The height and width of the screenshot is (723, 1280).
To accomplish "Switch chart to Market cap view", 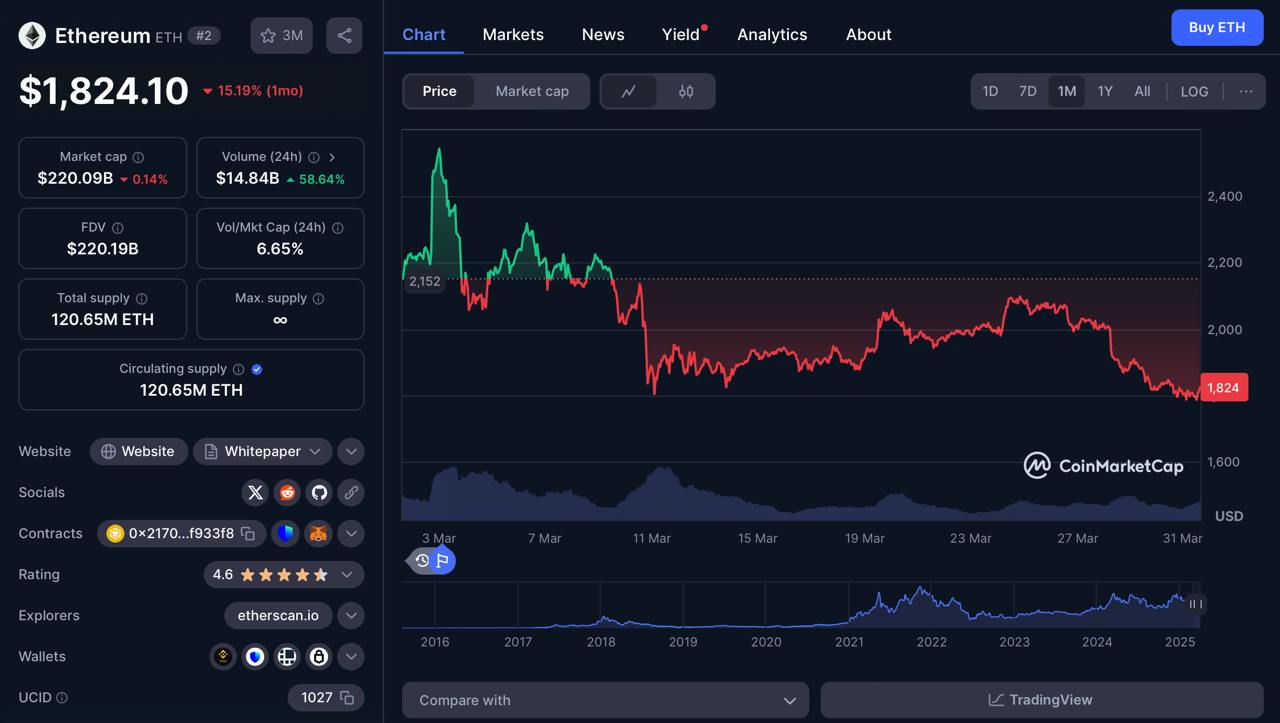I will (532, 91).
